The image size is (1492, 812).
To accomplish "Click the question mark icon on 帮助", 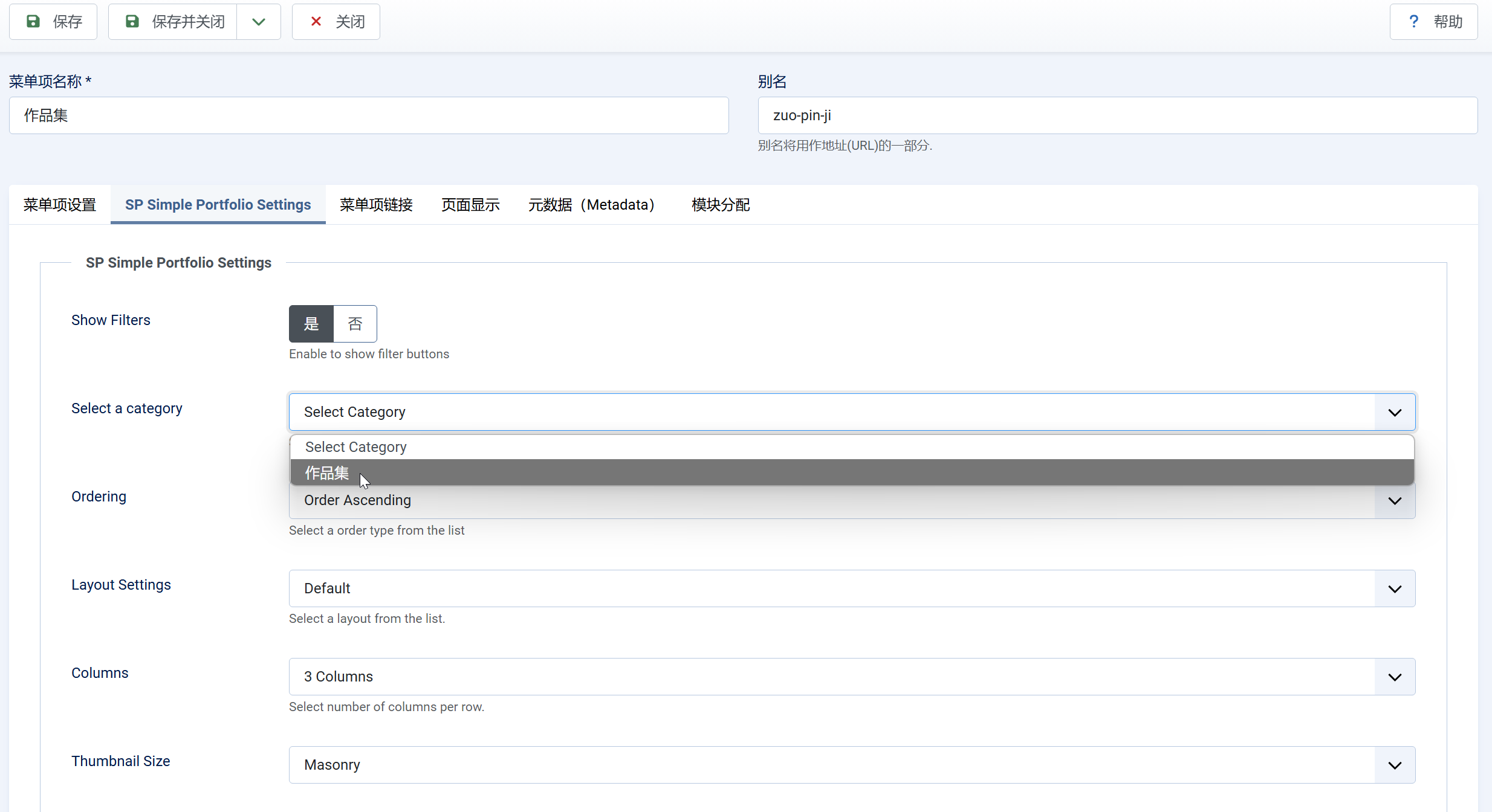I will pyautogui.click(x=1413, y=22).
